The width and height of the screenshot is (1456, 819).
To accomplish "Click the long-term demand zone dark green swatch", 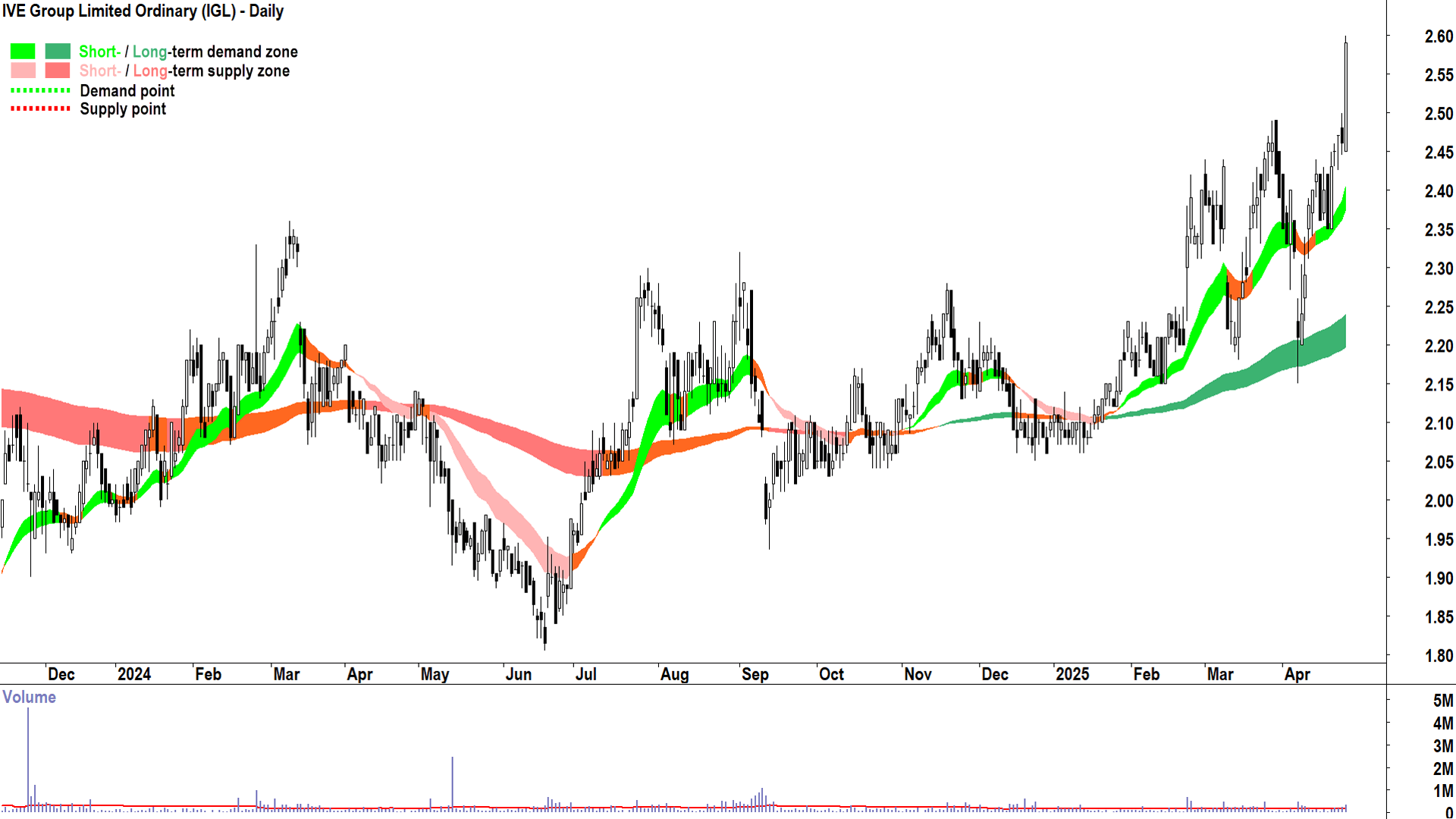I will coord(58,52).
